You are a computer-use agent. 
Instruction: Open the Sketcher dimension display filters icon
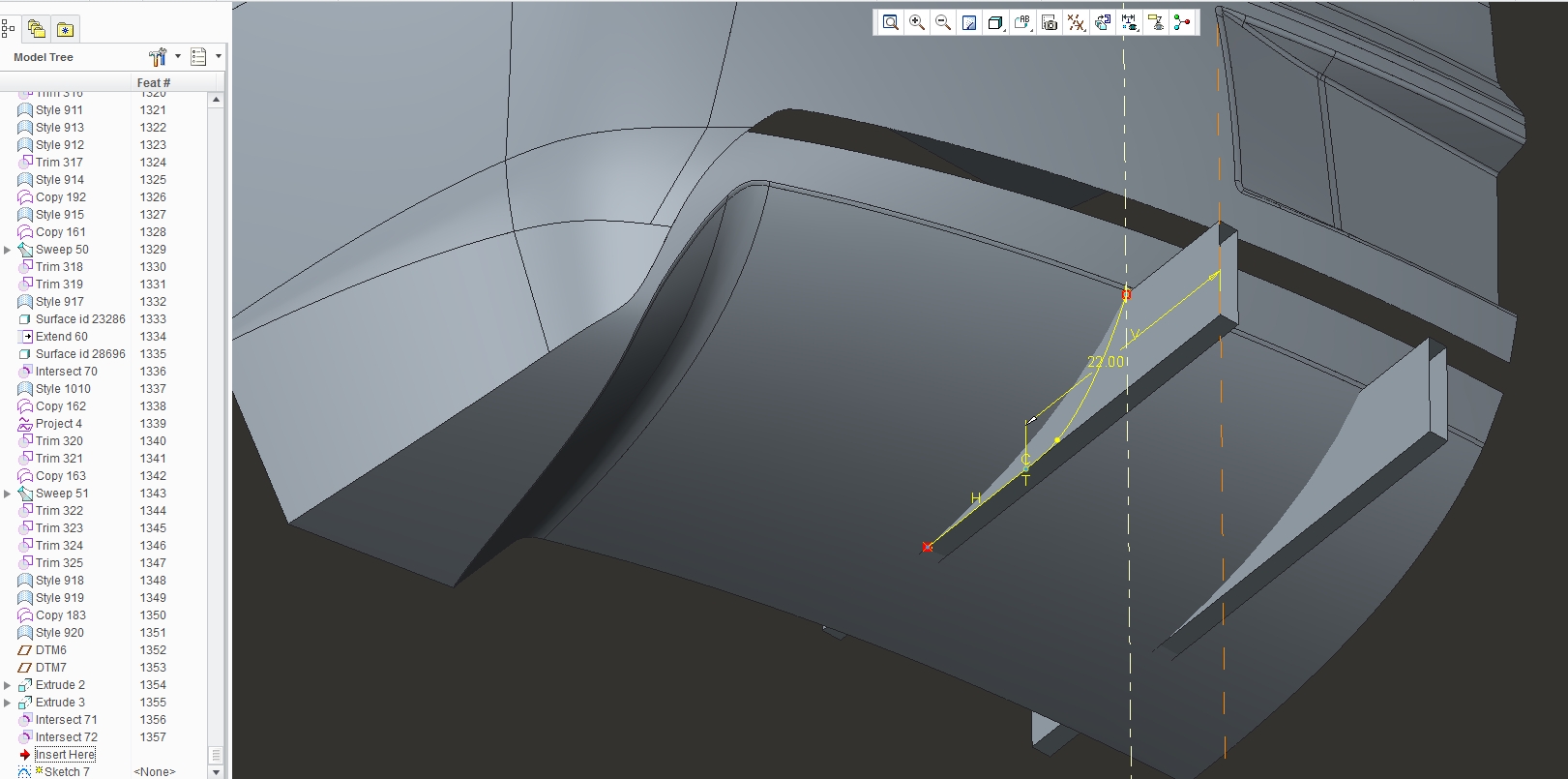(x=1129, y=22)
